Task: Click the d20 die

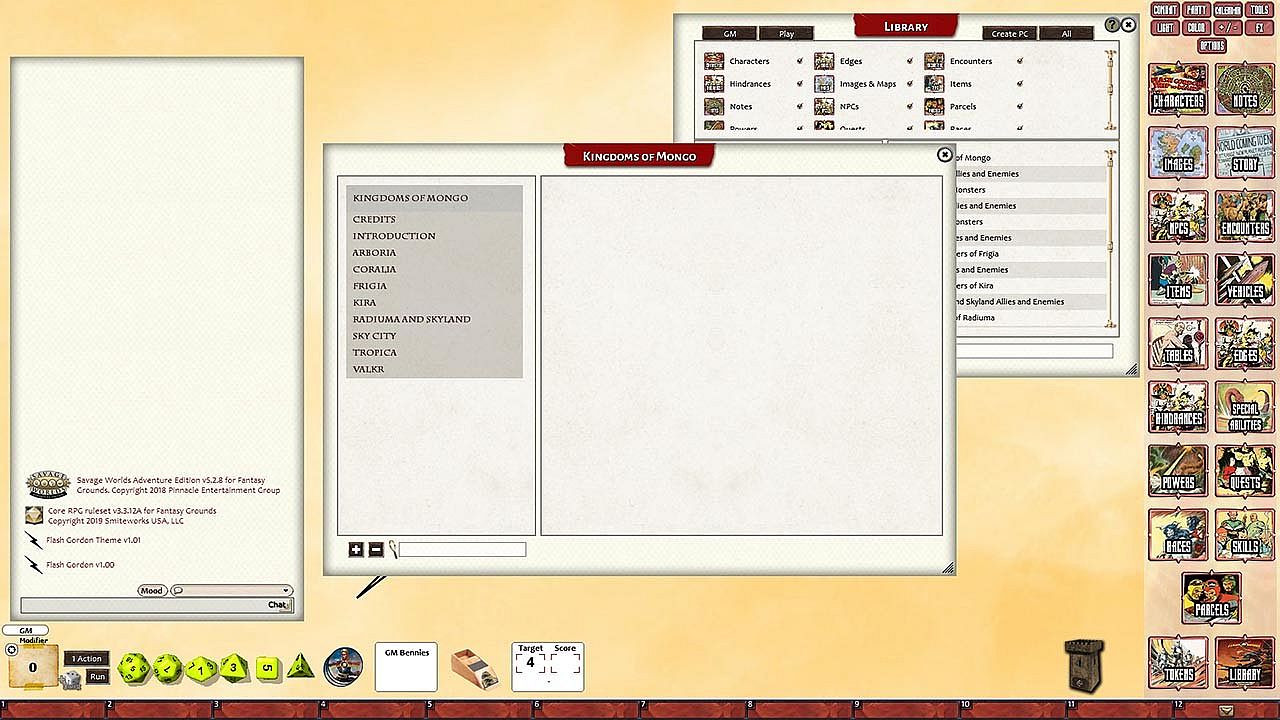Action: 134,668
